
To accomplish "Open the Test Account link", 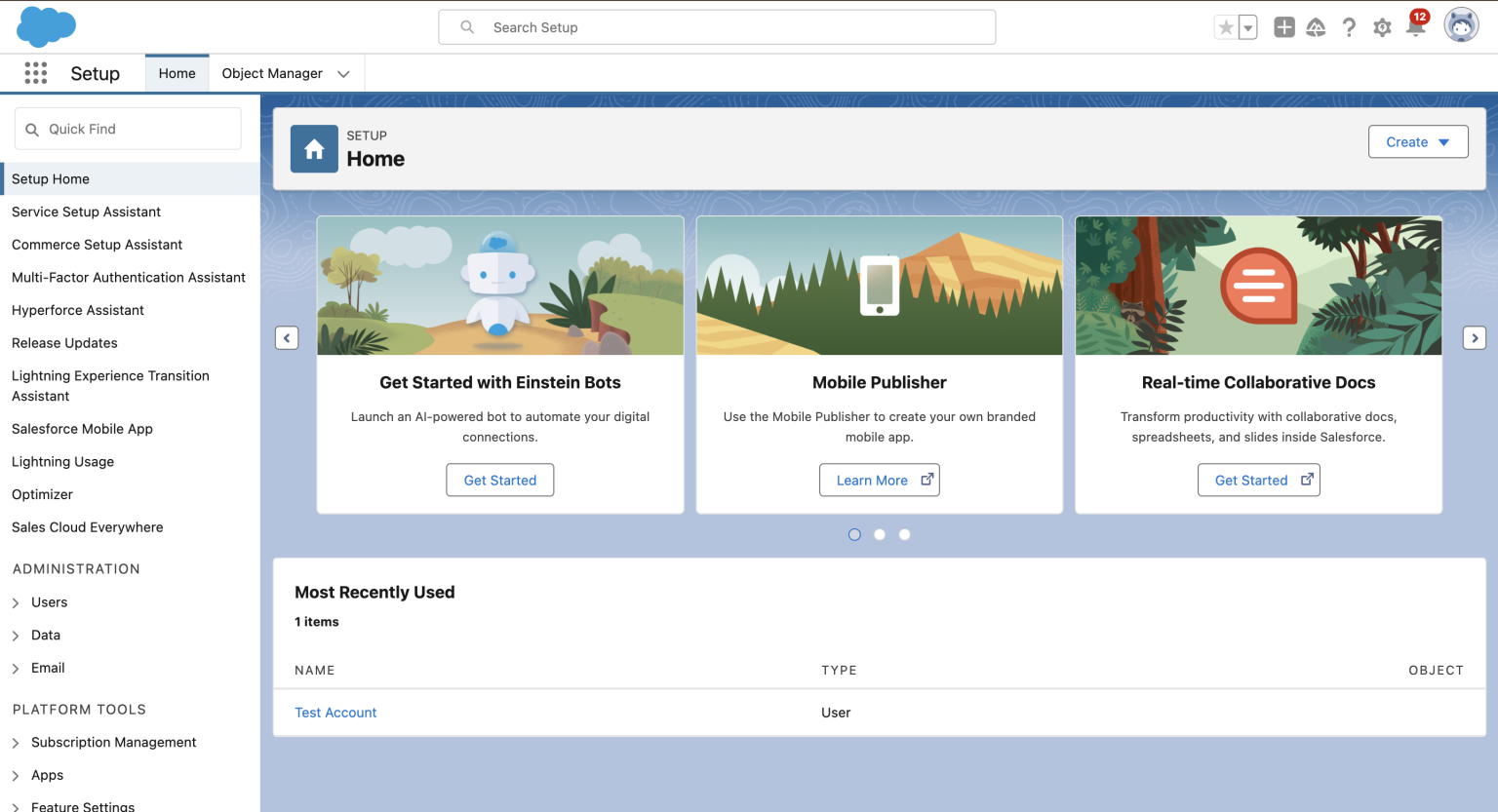I will tap(335, 713).
